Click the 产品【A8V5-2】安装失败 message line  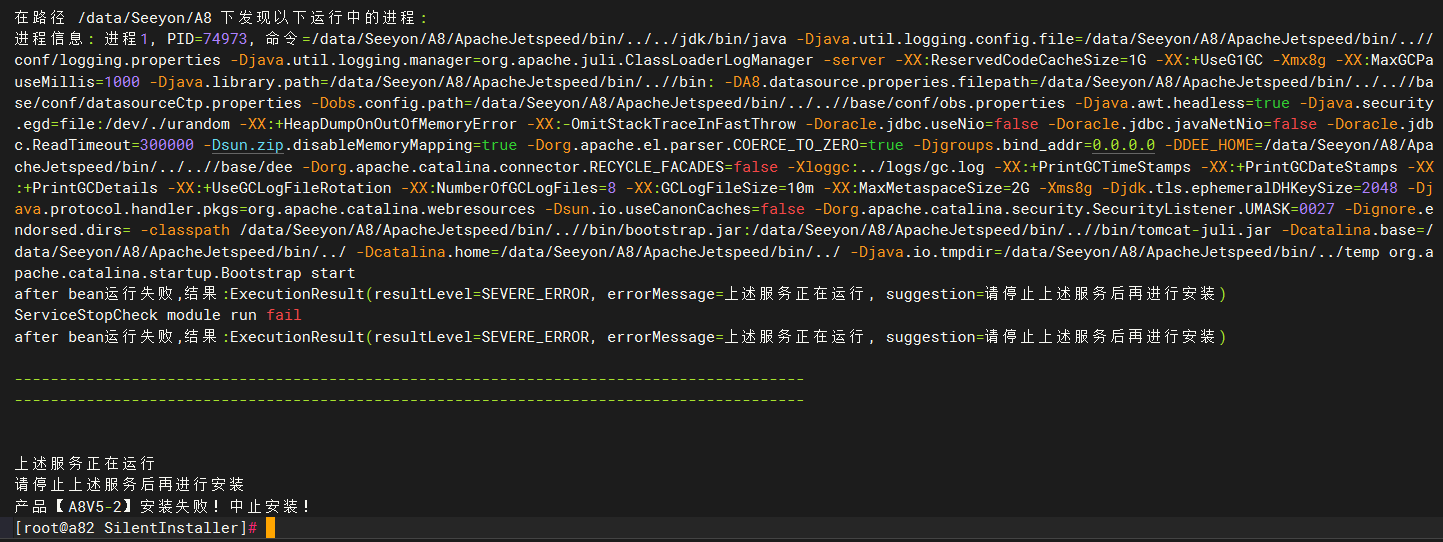pyautogui.click(x=164, y=506)
